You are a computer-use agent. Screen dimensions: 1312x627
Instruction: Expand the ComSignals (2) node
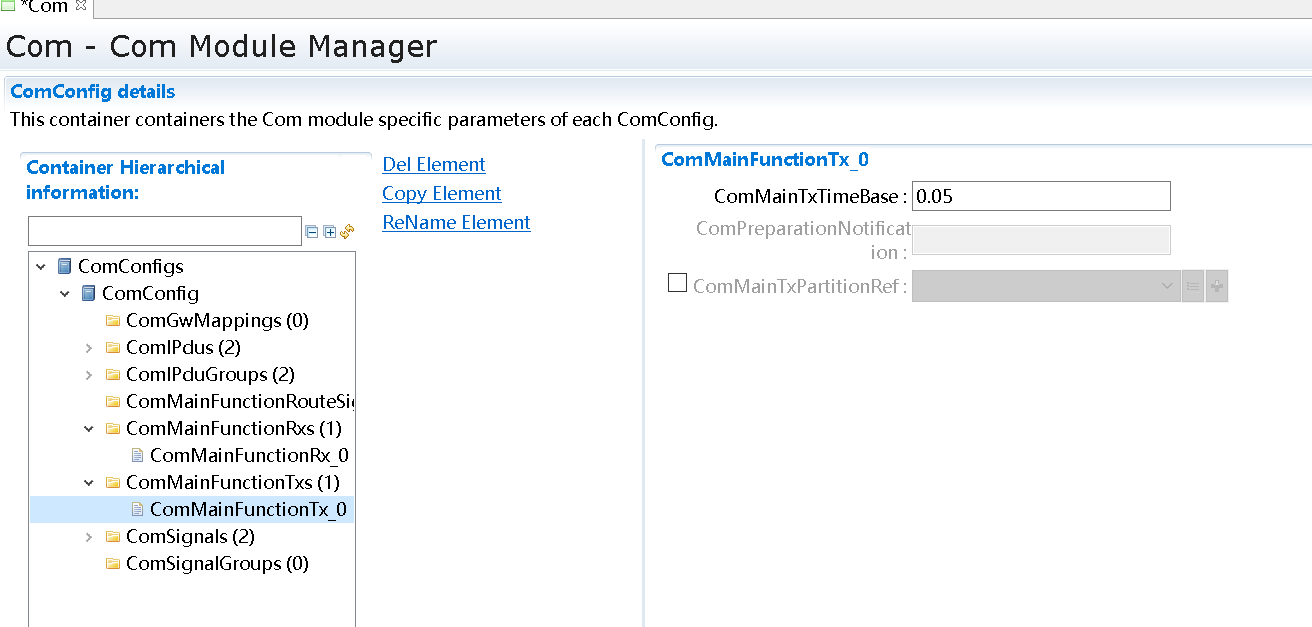tap(89, 537)
